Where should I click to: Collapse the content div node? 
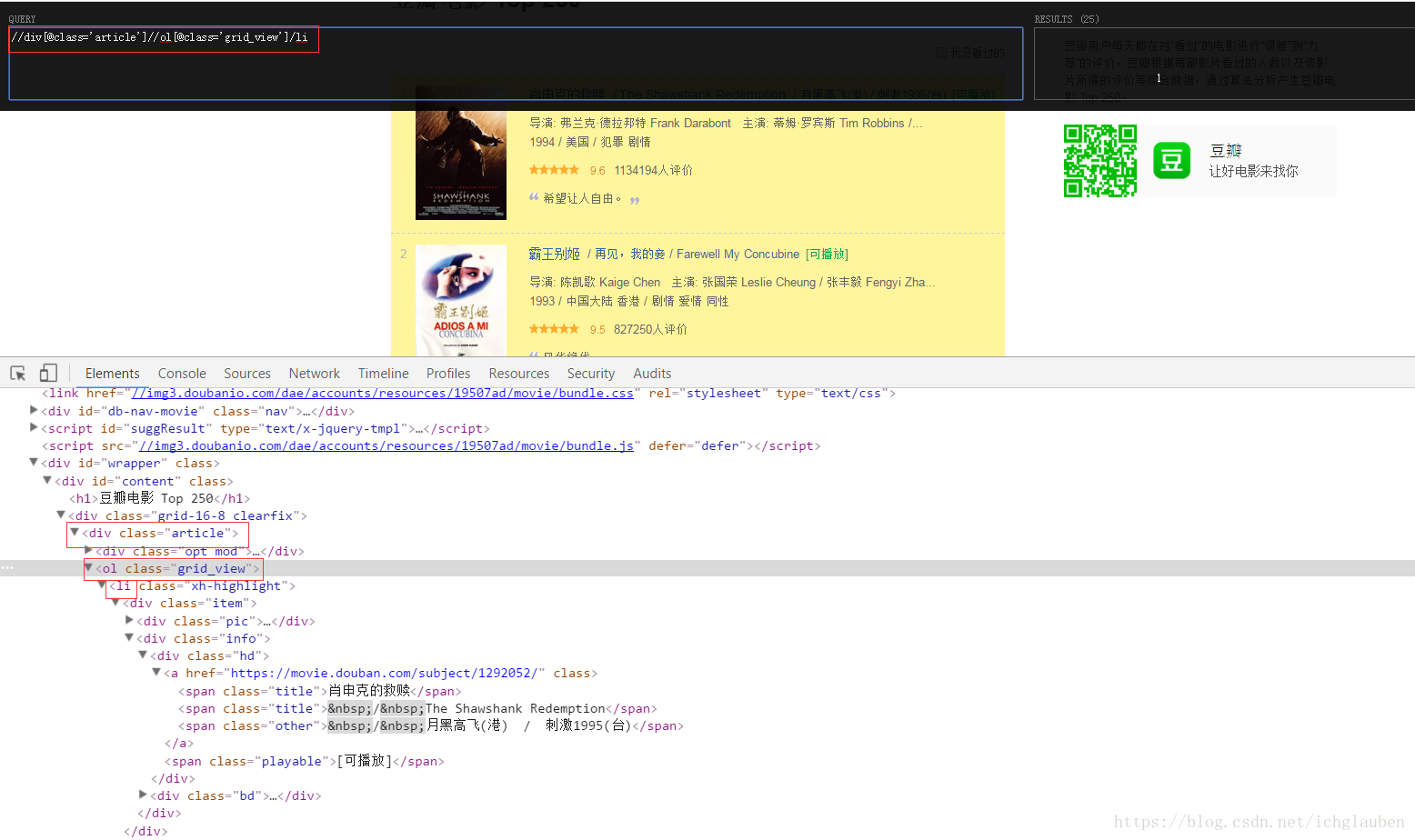(47, 480)
